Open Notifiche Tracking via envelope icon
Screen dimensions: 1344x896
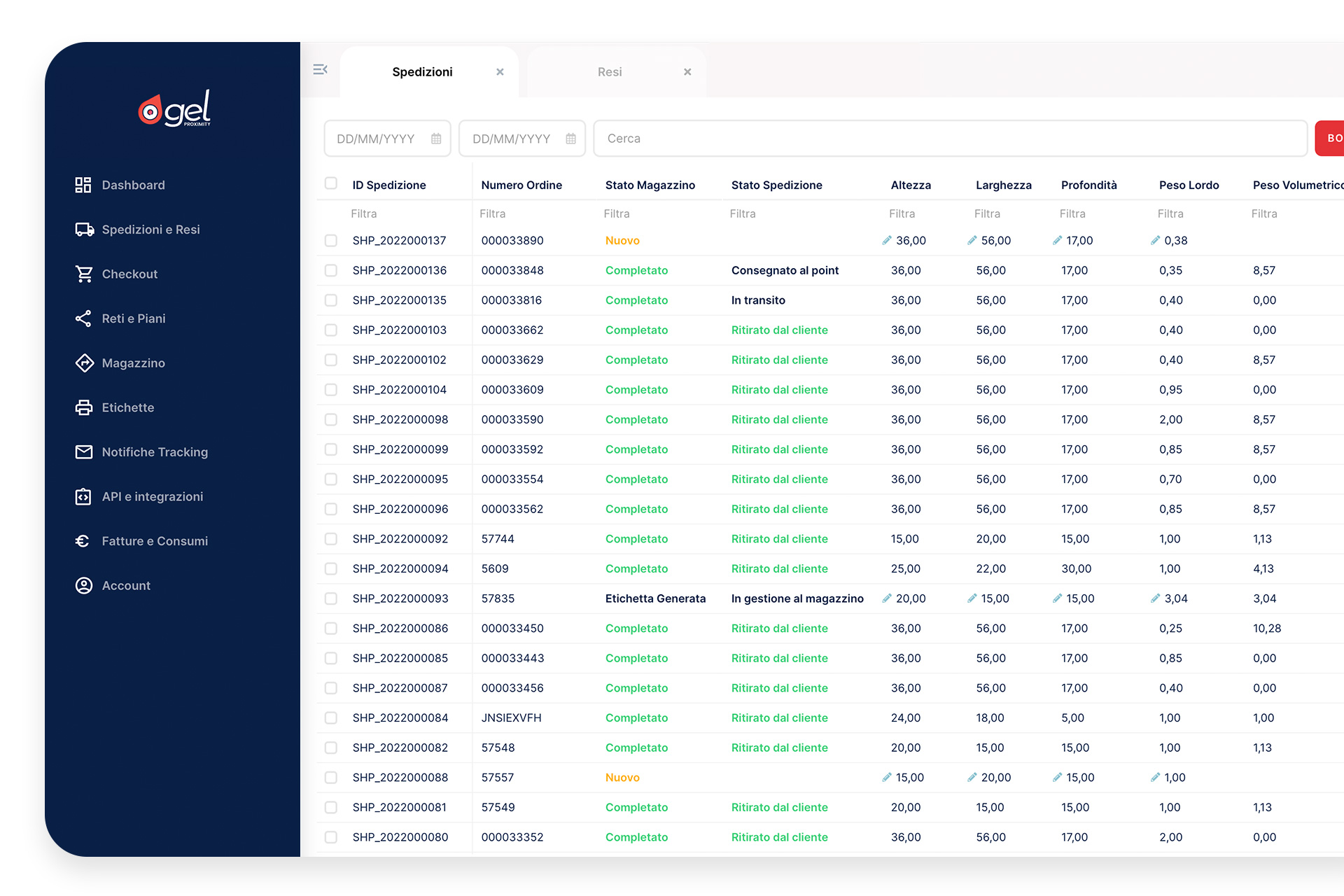[84, 452]
